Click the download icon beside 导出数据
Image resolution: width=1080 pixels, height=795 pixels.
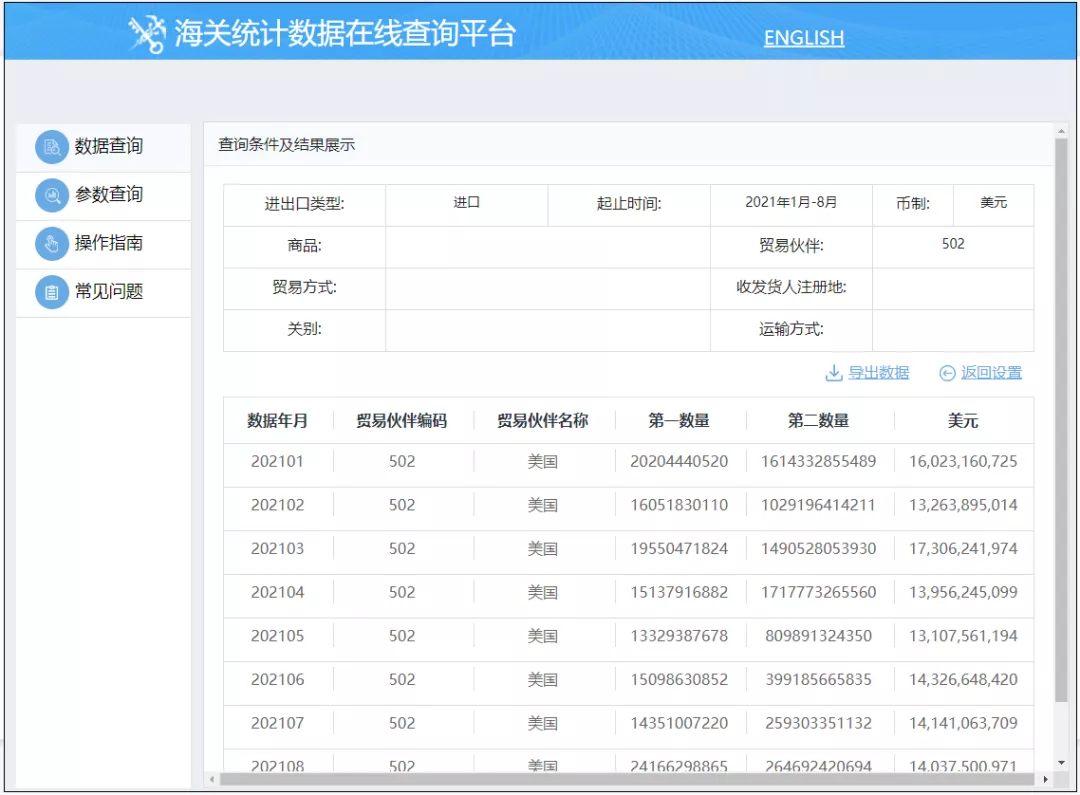[x=833, y=373]
